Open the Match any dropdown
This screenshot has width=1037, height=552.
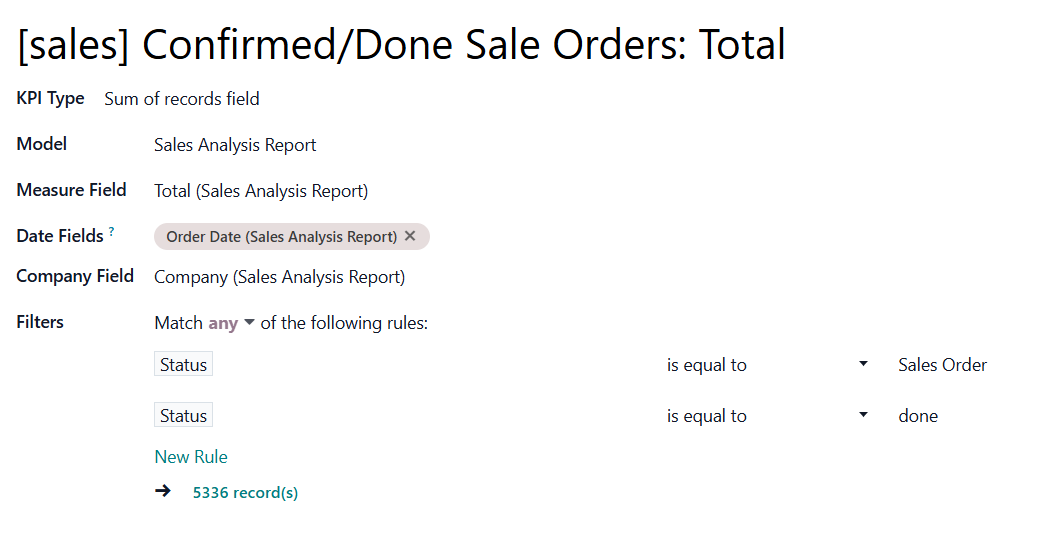(x=231, y=323)
